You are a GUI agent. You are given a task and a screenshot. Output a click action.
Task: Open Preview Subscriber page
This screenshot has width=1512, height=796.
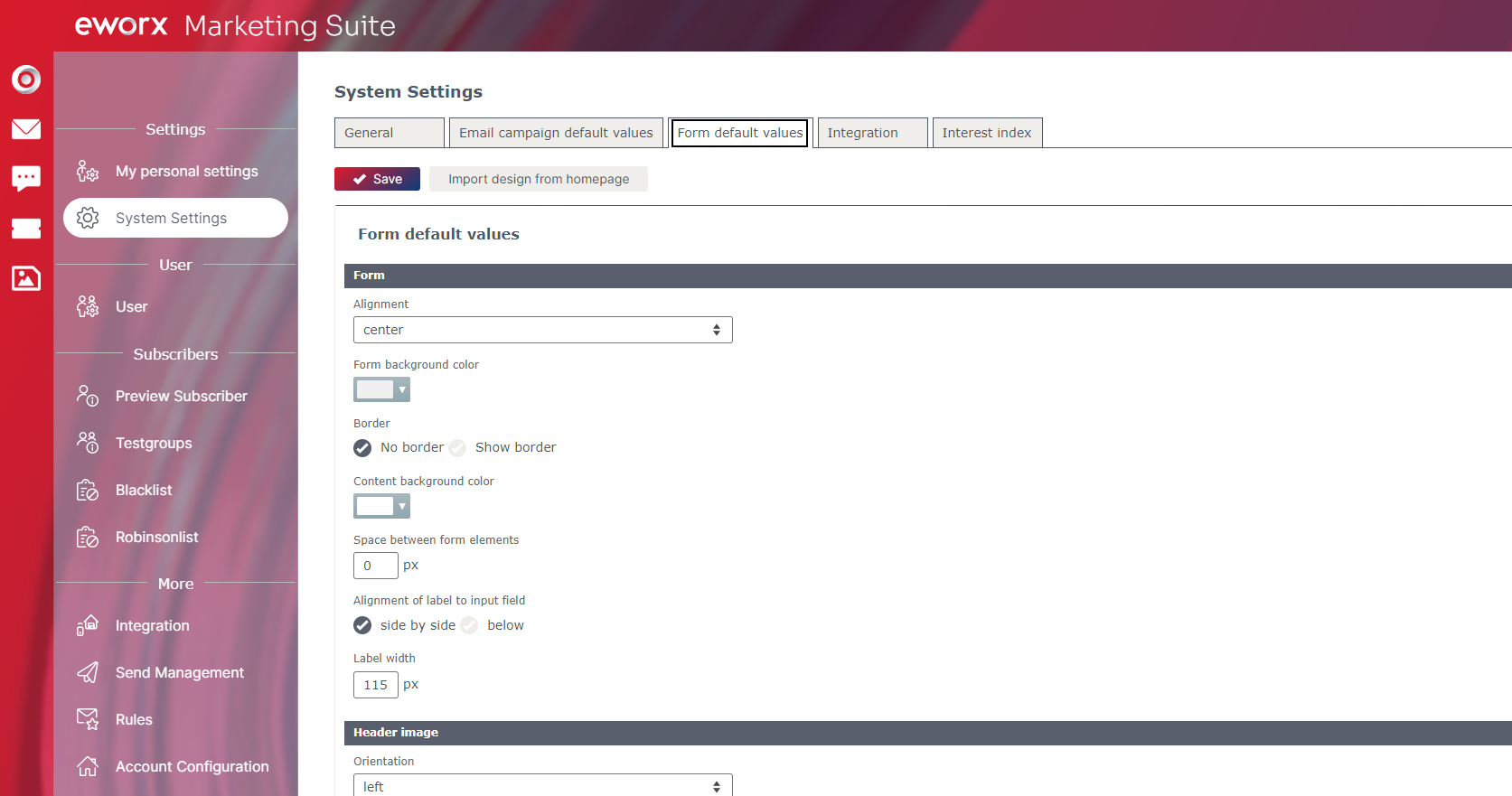(182, 396)
